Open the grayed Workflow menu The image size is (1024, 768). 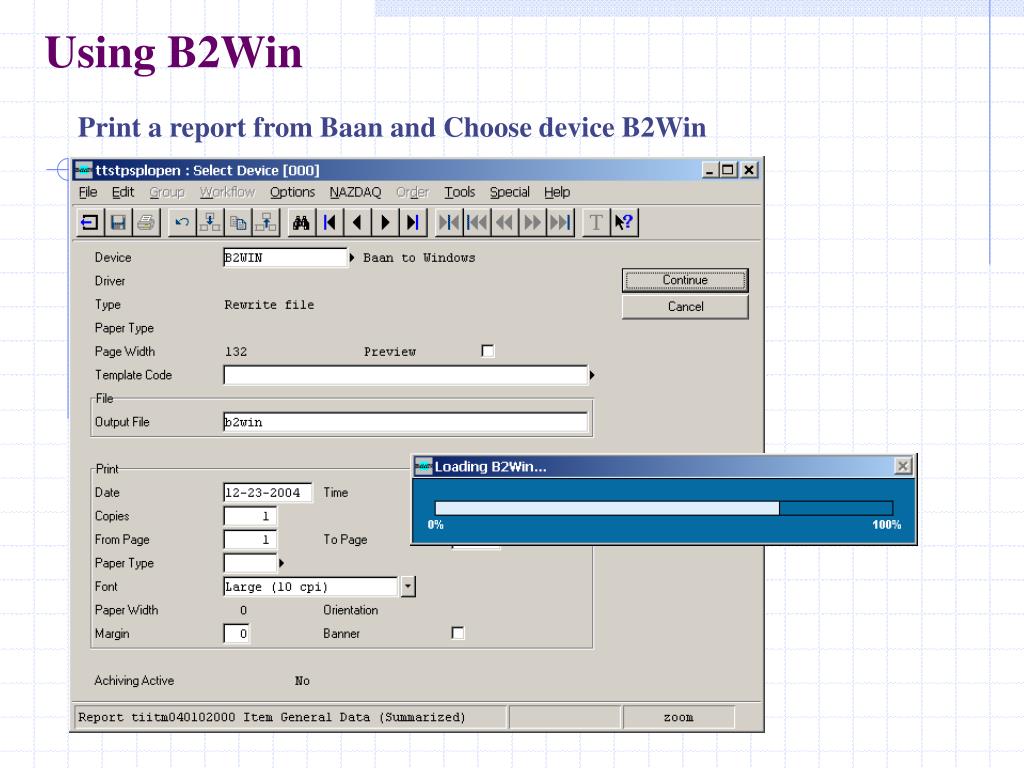pyautogui.click(x=227, y=192)
